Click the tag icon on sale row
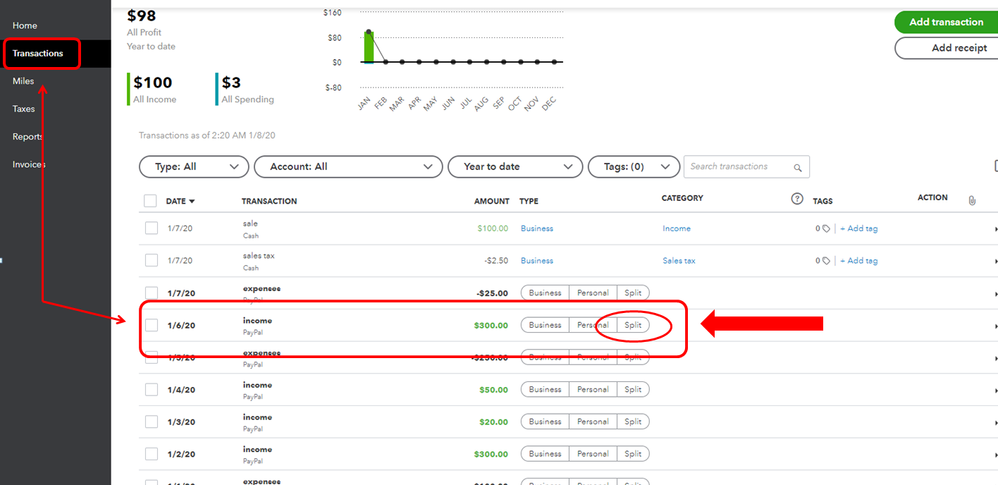Image resolution: width=998 pixels, height=485 pixels. (x=826, y=228)
